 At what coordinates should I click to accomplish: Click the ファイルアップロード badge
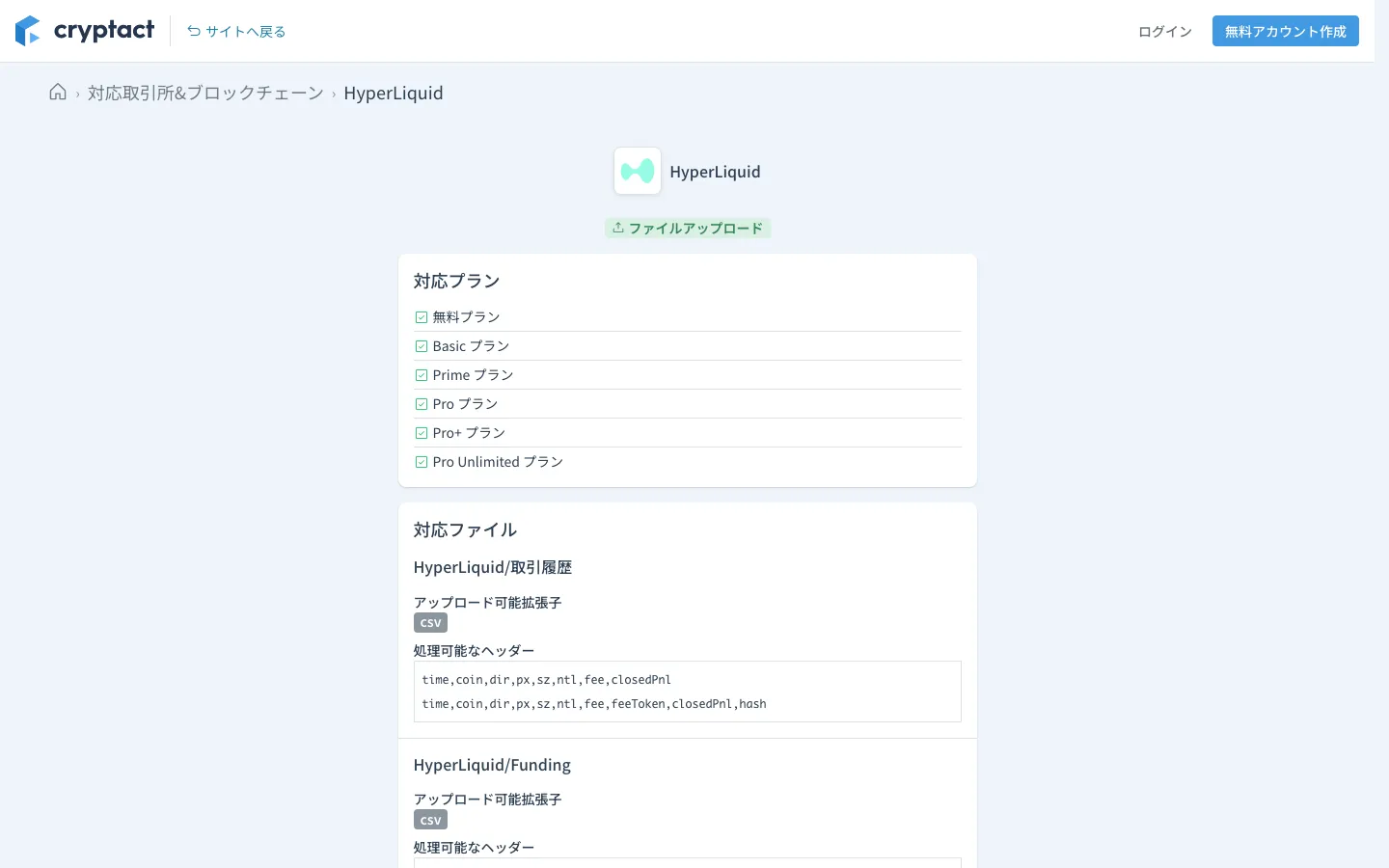click(x=688, y=229)
